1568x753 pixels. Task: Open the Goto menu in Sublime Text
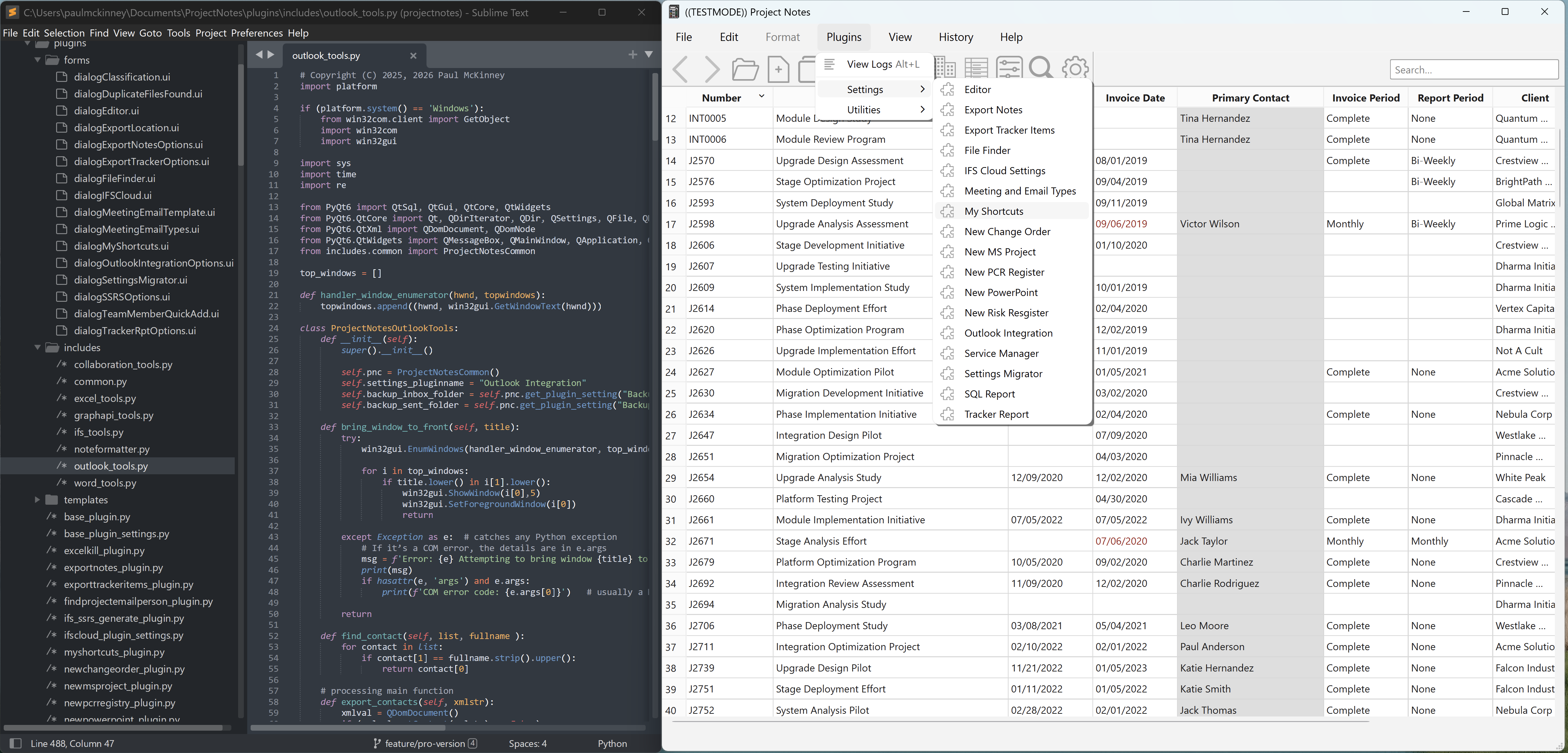pyautogui.click(x=151, y=33)
